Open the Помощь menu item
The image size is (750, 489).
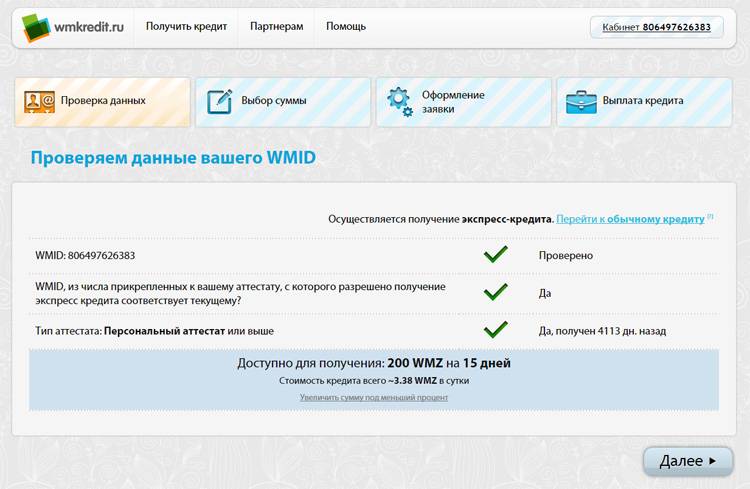coord(346,26)
